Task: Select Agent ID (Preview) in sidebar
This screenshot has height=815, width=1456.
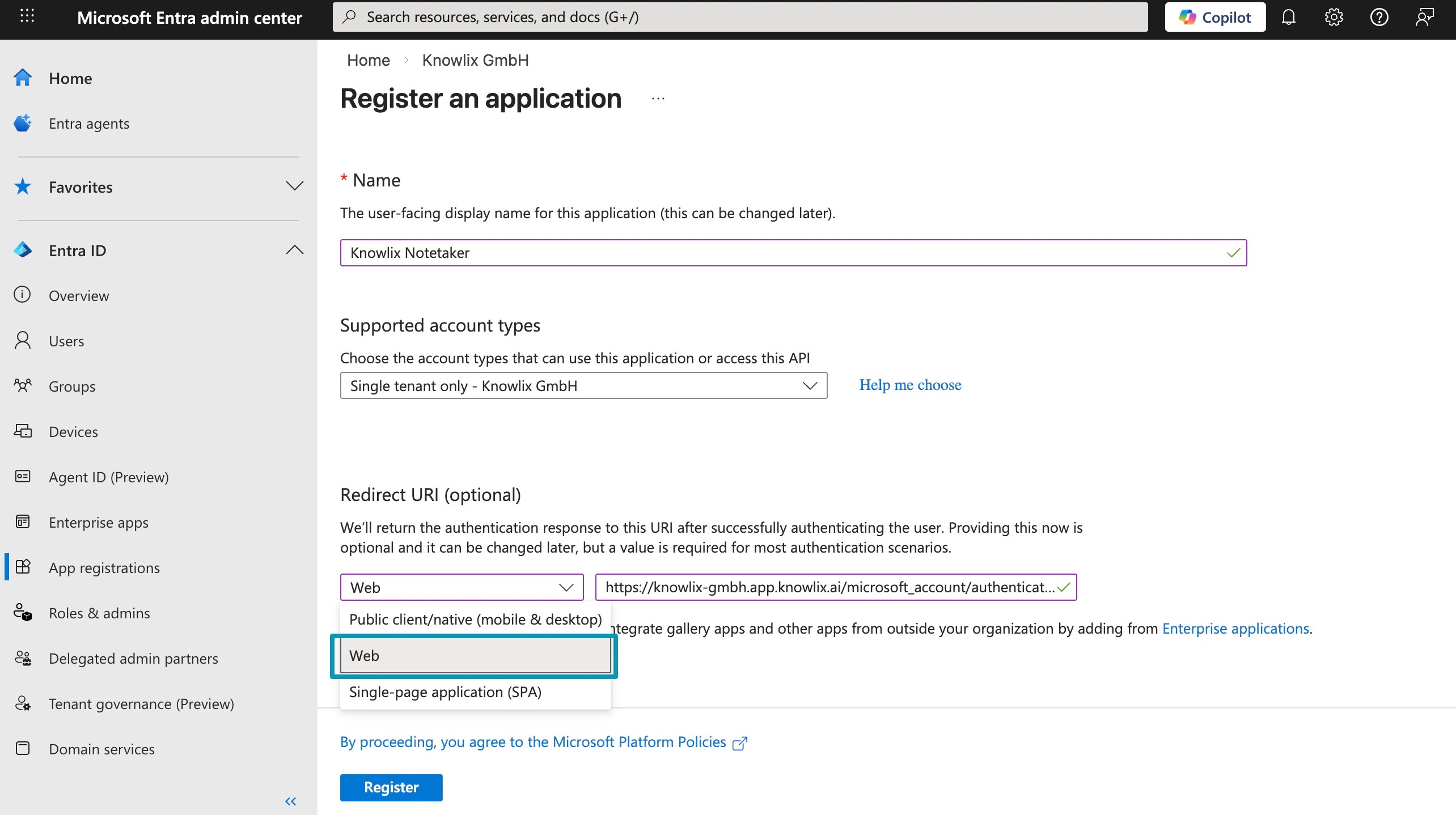Action: coord(109,477)
